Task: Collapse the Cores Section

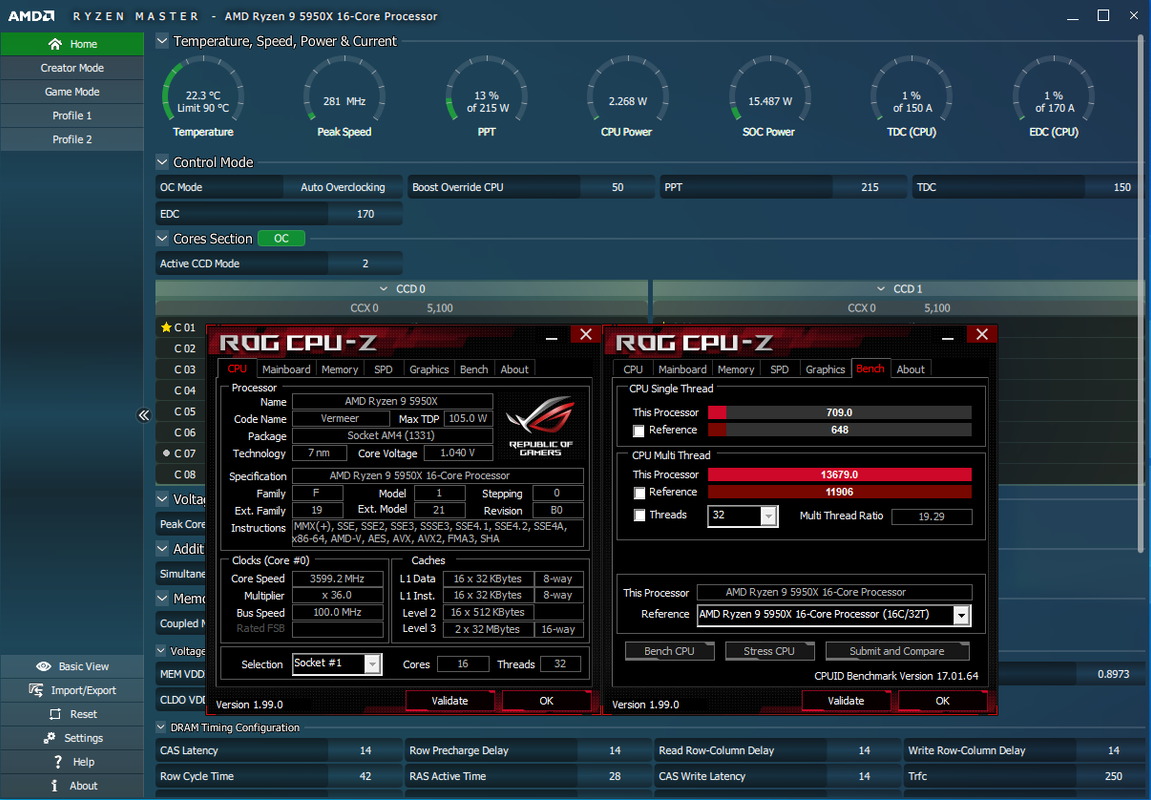Action: click(162, 239)
